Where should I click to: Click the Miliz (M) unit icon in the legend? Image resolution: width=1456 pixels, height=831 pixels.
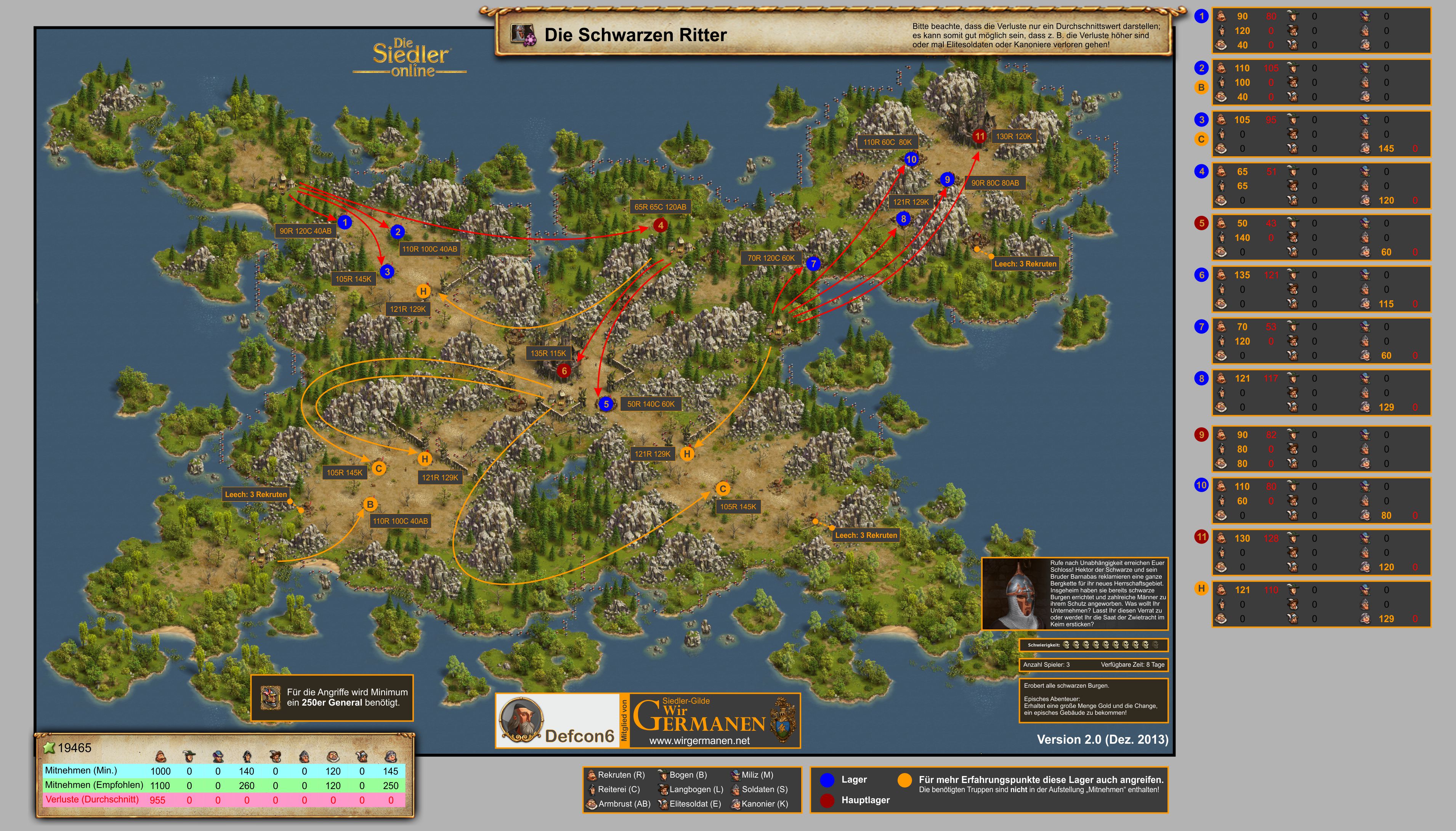[736, 775]
